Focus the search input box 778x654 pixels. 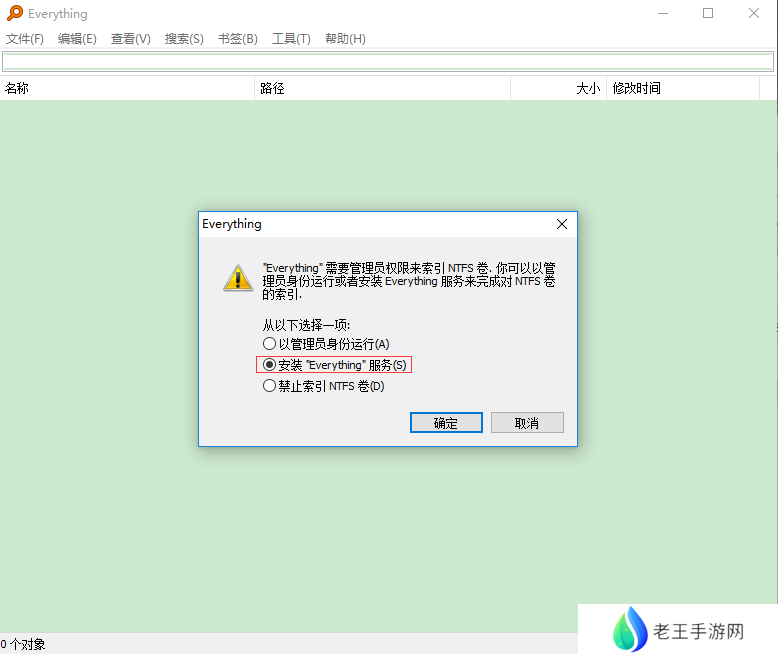coord(388,62)
